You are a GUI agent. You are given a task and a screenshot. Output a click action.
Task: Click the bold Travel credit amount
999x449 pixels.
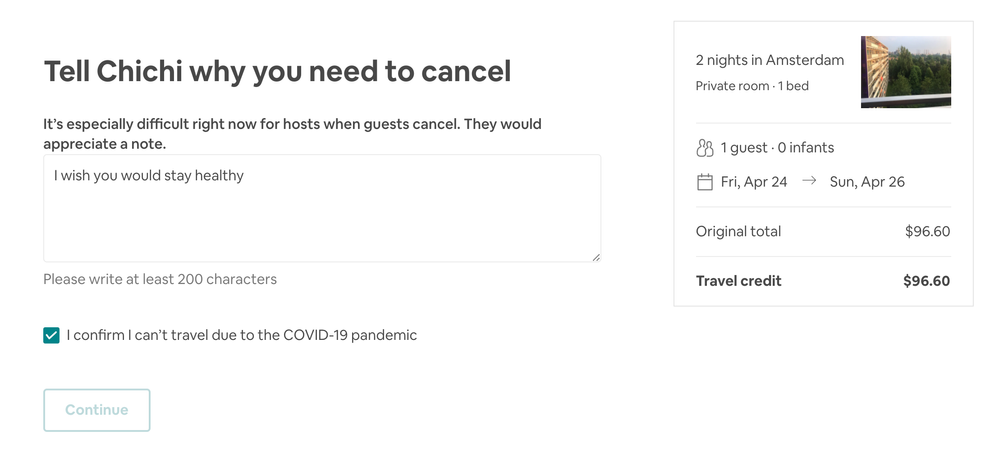coord(926,281)
